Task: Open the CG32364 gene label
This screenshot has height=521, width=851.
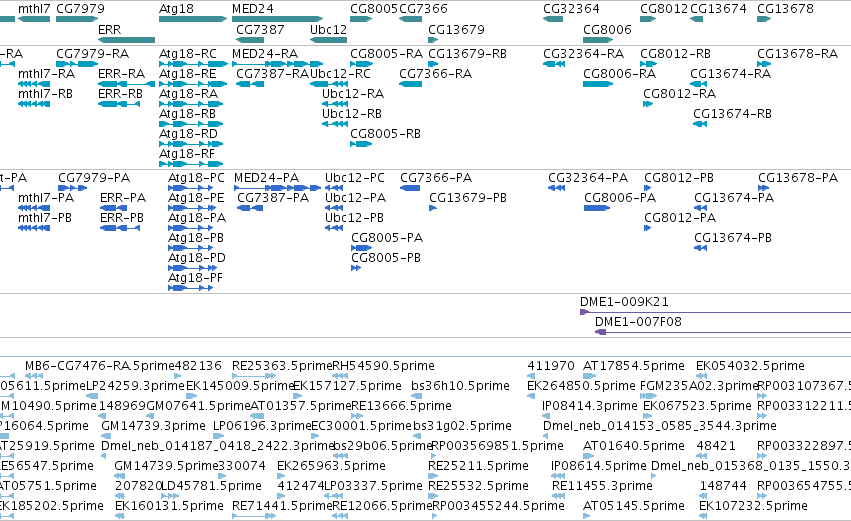Action: tap(571, 9)
